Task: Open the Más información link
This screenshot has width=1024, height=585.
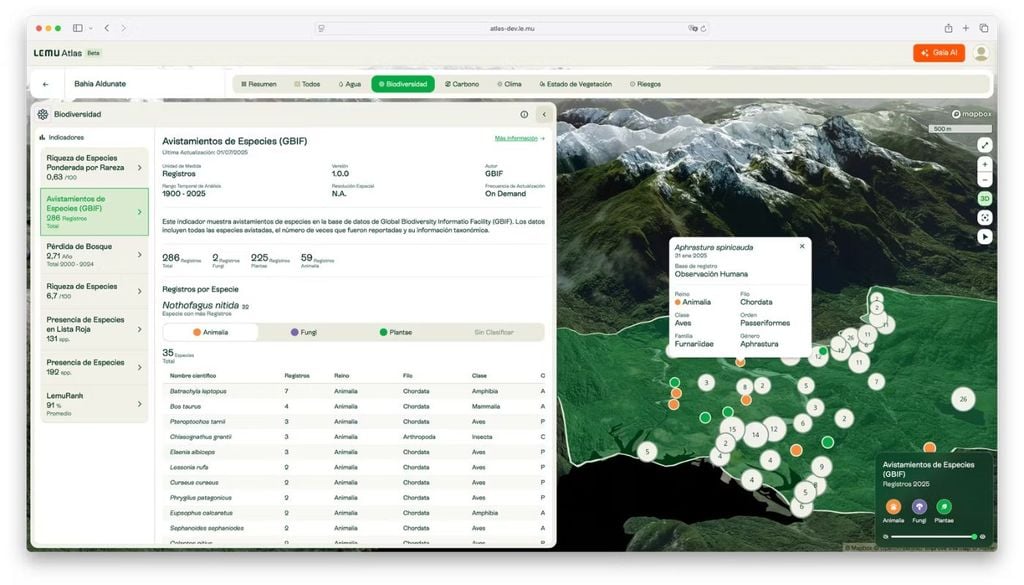Action: point(517,137)
